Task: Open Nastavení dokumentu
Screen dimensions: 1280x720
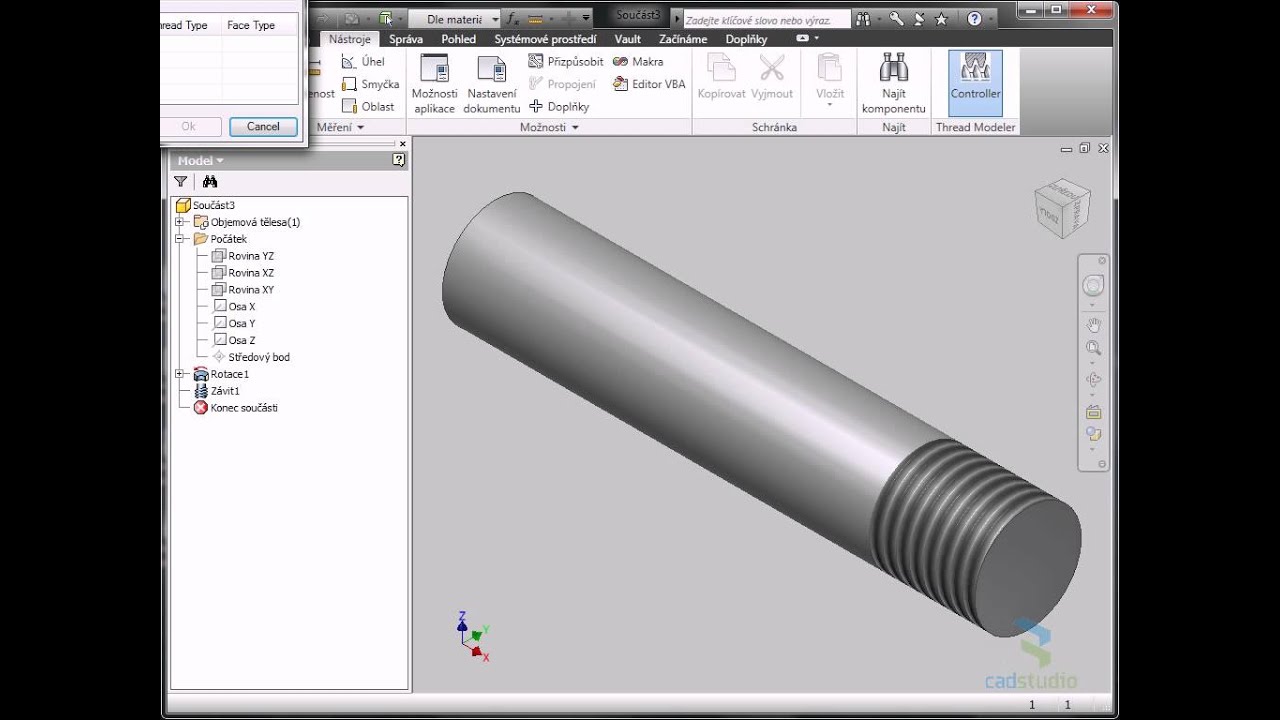Action: click(x=491, y=83)
